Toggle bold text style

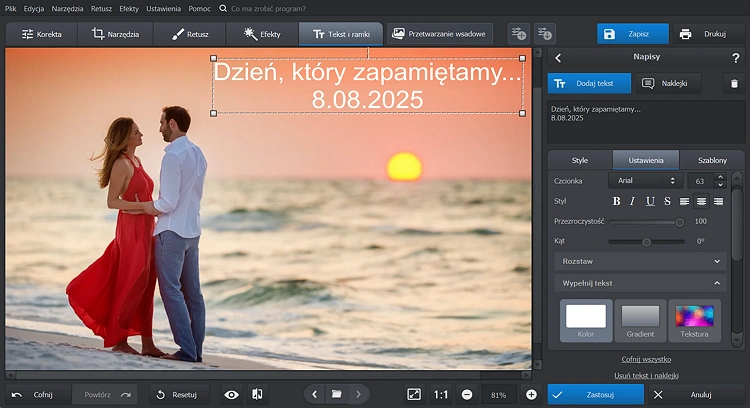[617, 201]
